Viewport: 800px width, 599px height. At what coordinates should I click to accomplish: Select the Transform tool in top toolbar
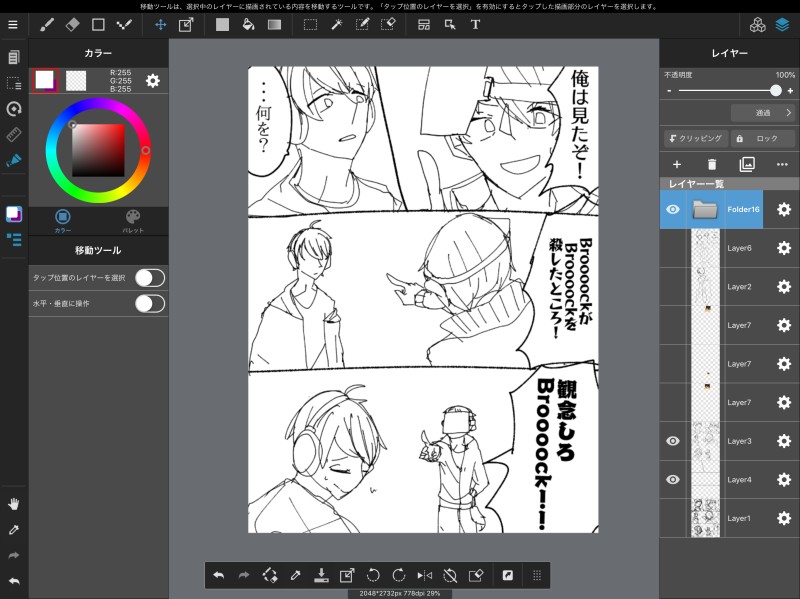pos(186,24)
